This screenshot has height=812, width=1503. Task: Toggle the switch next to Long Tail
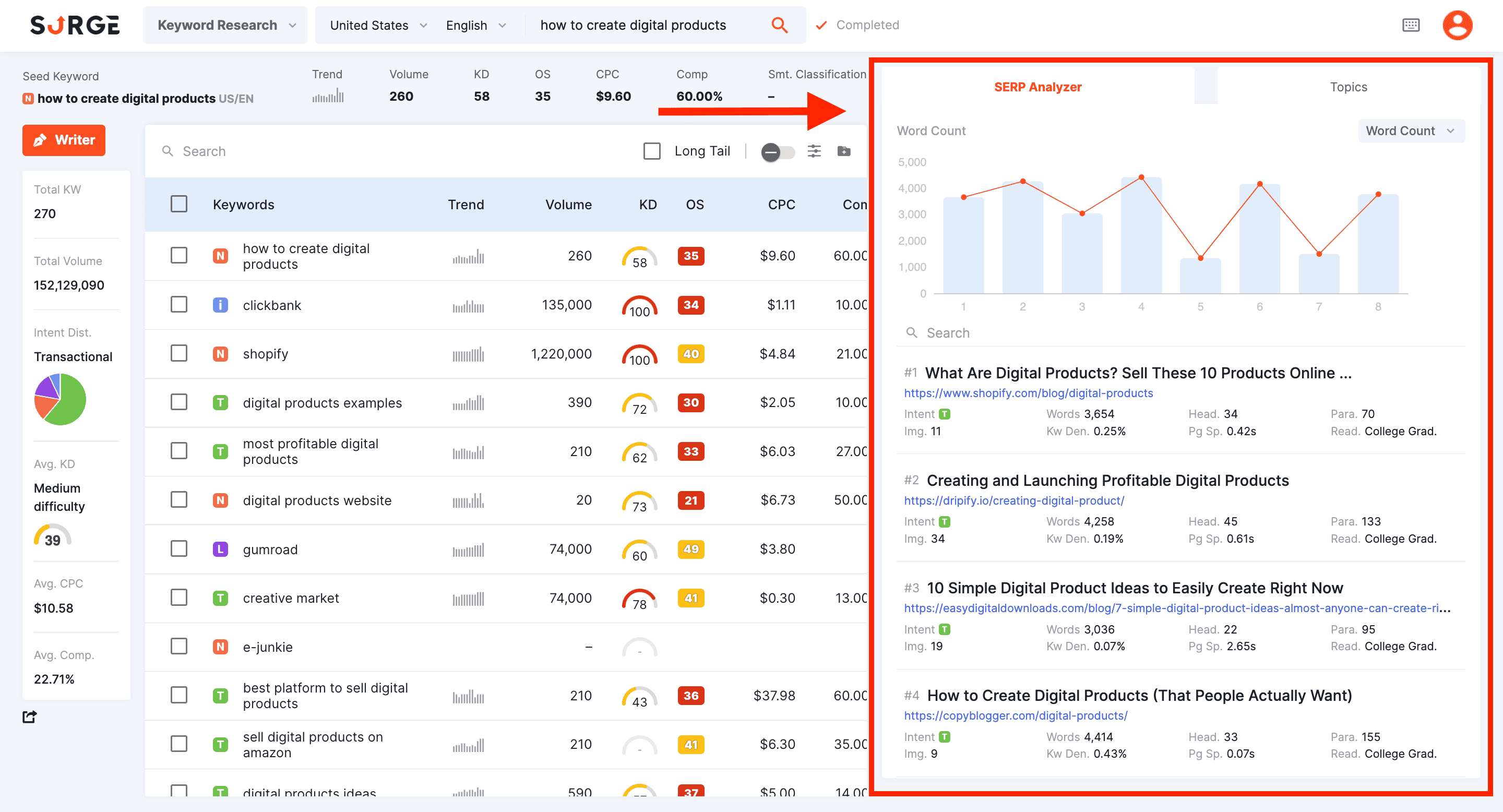[778, 152]
